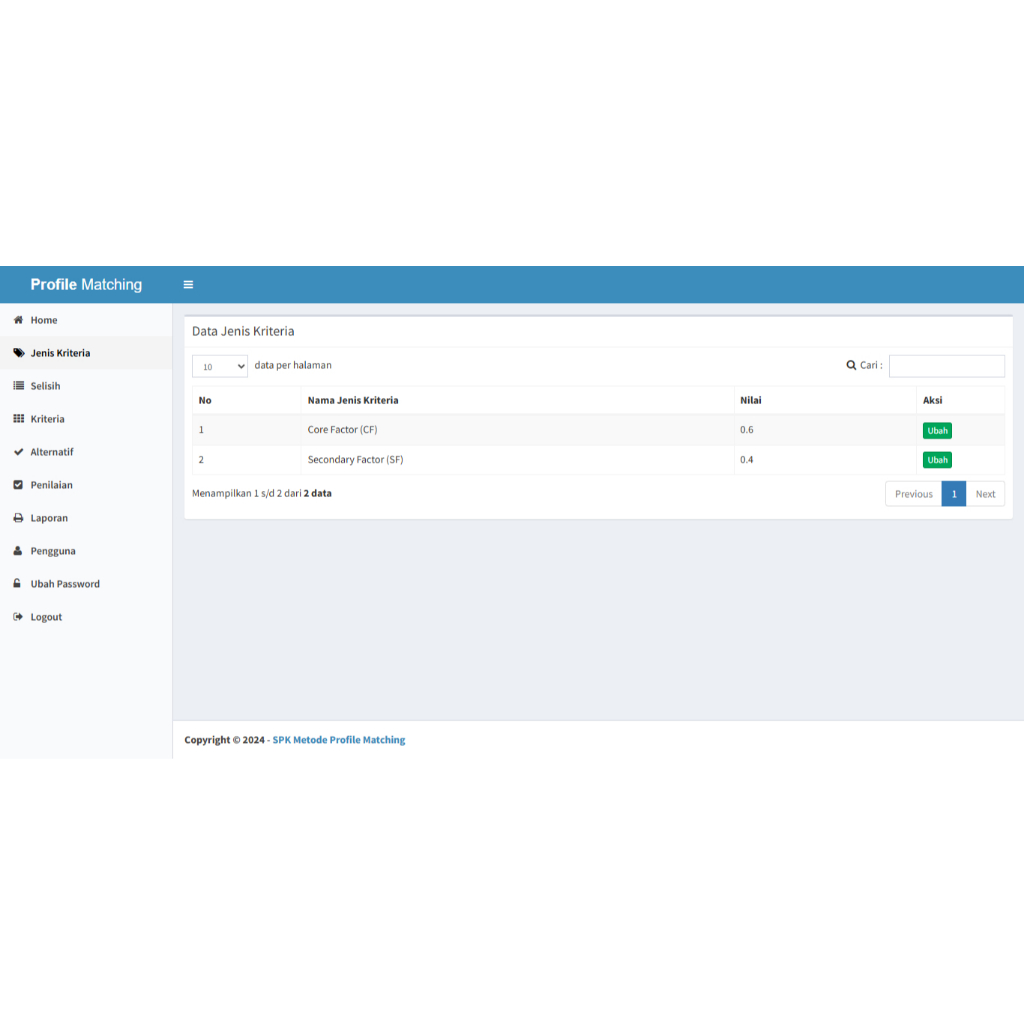This screenshot has height=1024, width=1024.
Task: Navigate to Penilaian
Action: point(86,485)
